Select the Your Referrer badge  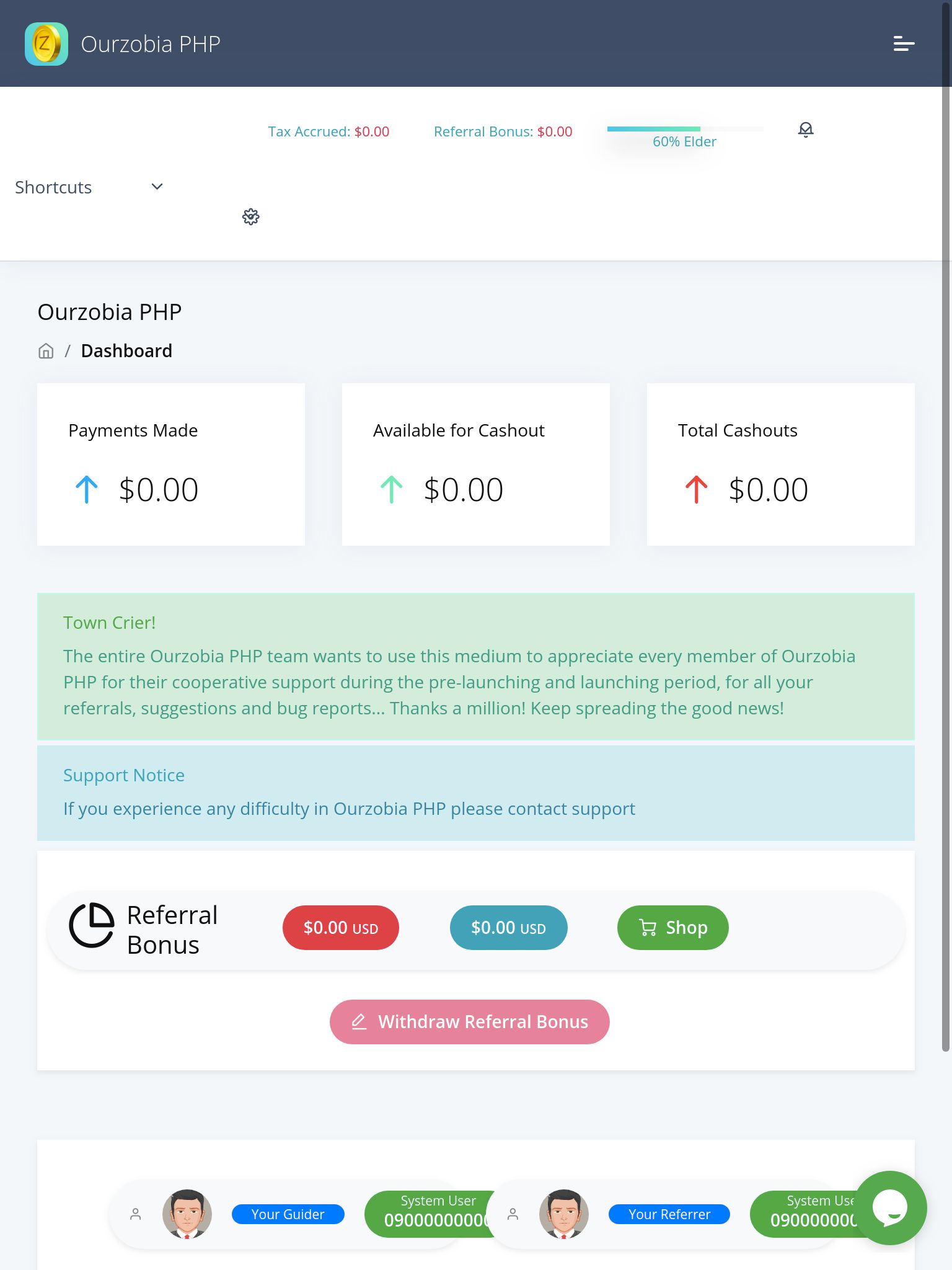[669, 1214]
